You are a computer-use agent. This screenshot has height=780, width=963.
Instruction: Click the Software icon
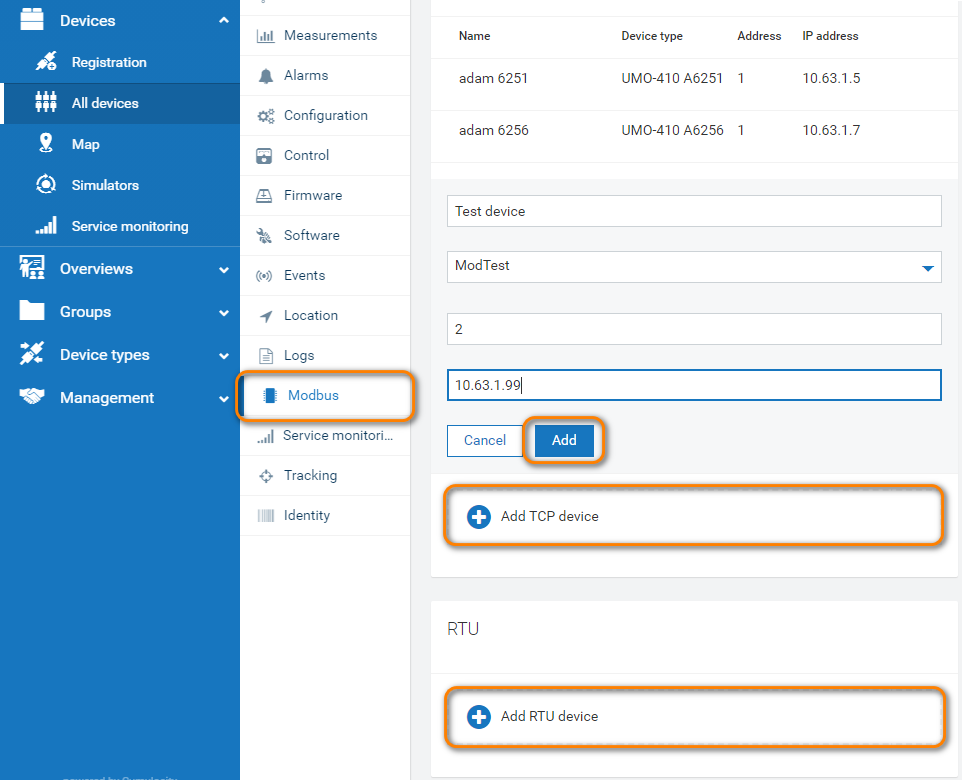click(264, 236)
